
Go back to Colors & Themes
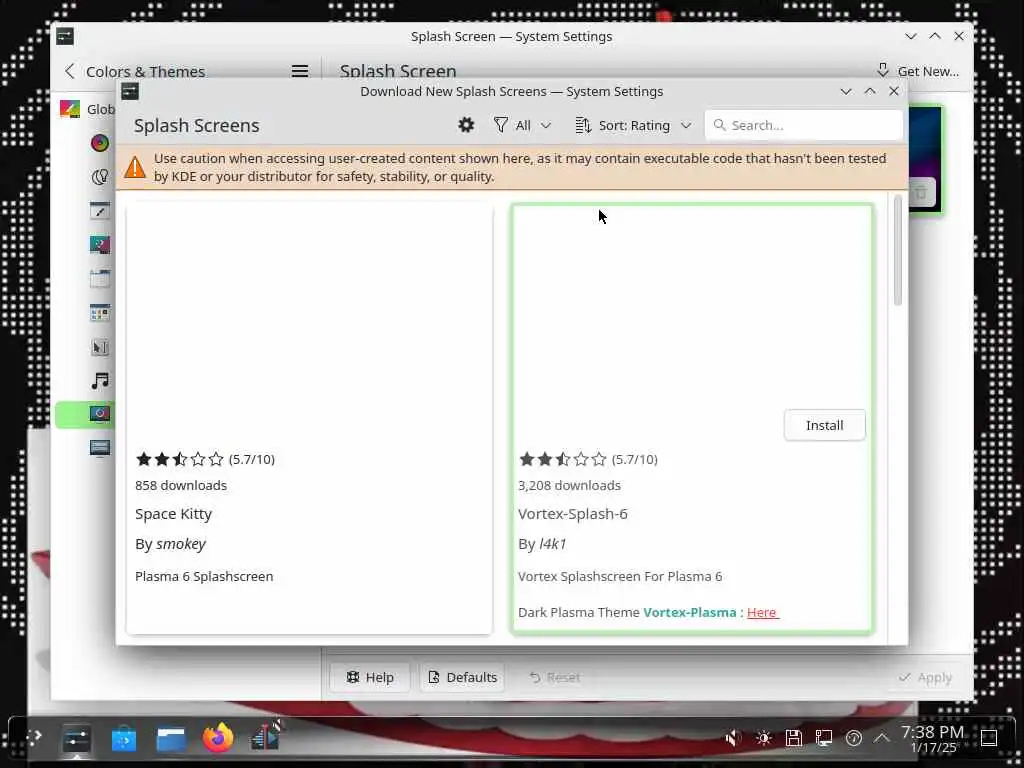click(70, 71)
